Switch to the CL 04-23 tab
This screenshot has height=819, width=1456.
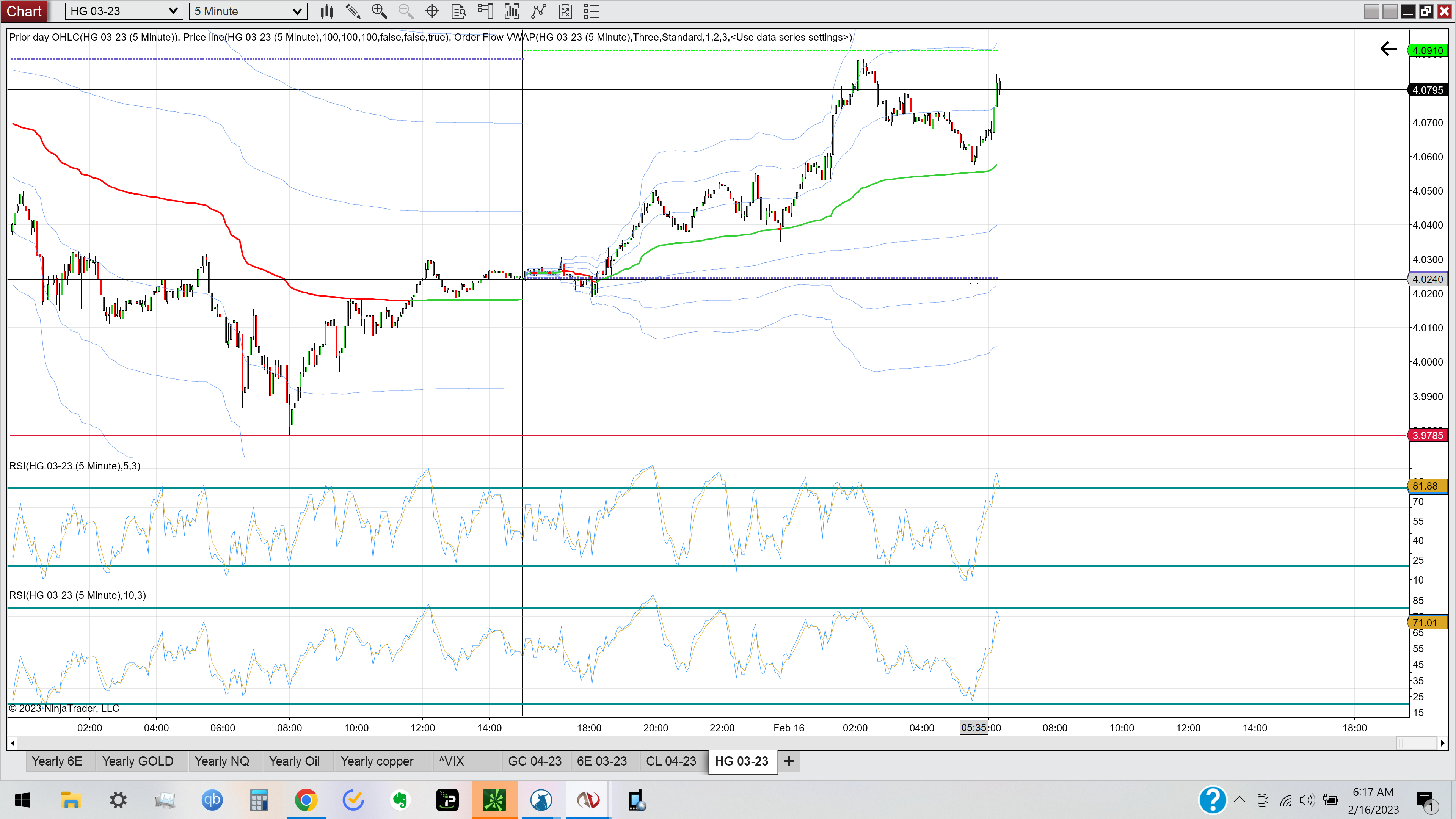(672, 761)
